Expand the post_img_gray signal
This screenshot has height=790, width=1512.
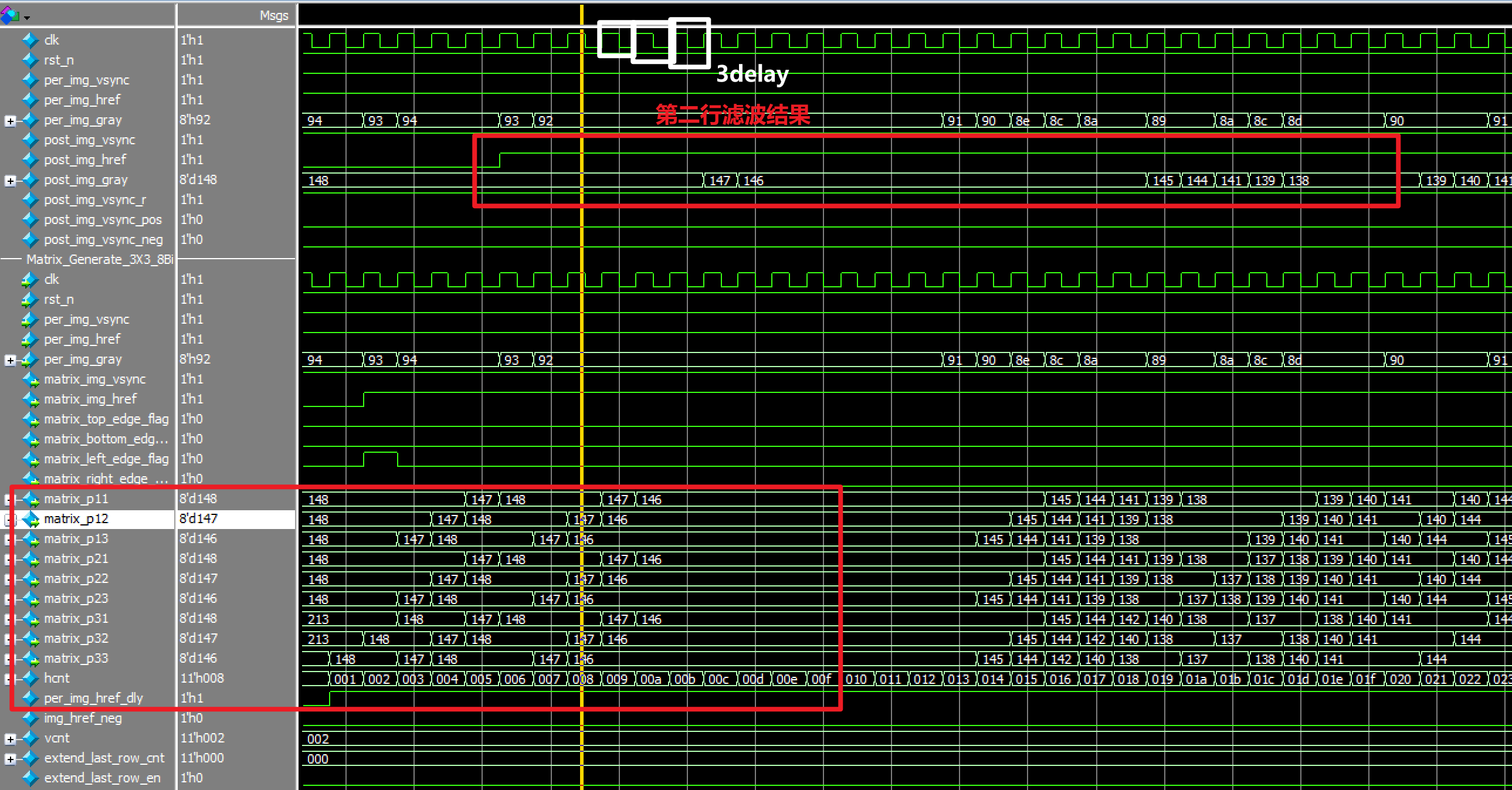pyautogui.click(x=10, y=180)
